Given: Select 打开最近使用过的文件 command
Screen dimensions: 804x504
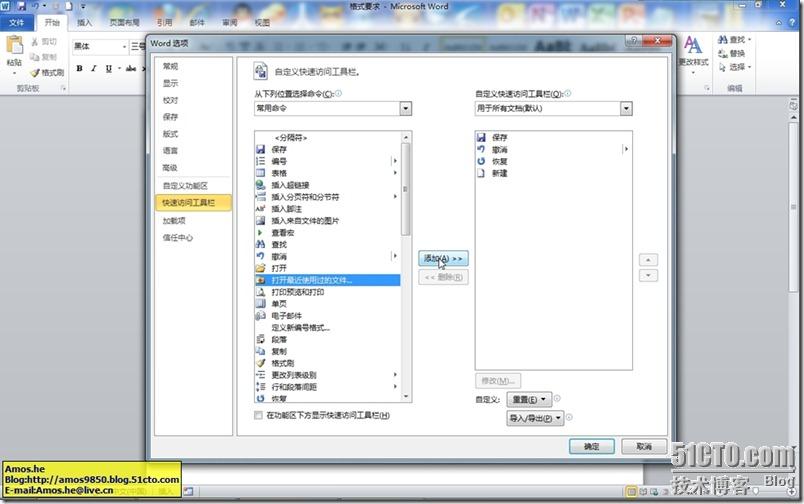Looking at the screenshot, I should pyautogui.click(x=327, y=280).
